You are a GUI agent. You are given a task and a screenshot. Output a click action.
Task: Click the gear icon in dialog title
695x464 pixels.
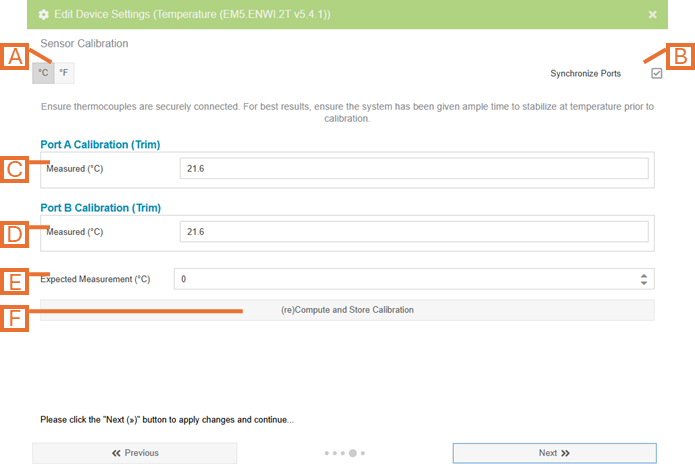click(x=43, y=15)
